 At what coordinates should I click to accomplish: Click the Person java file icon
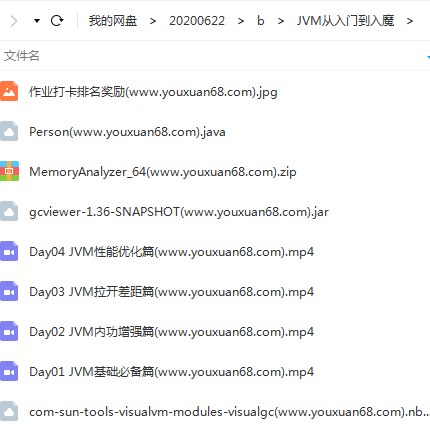(9, 131)
